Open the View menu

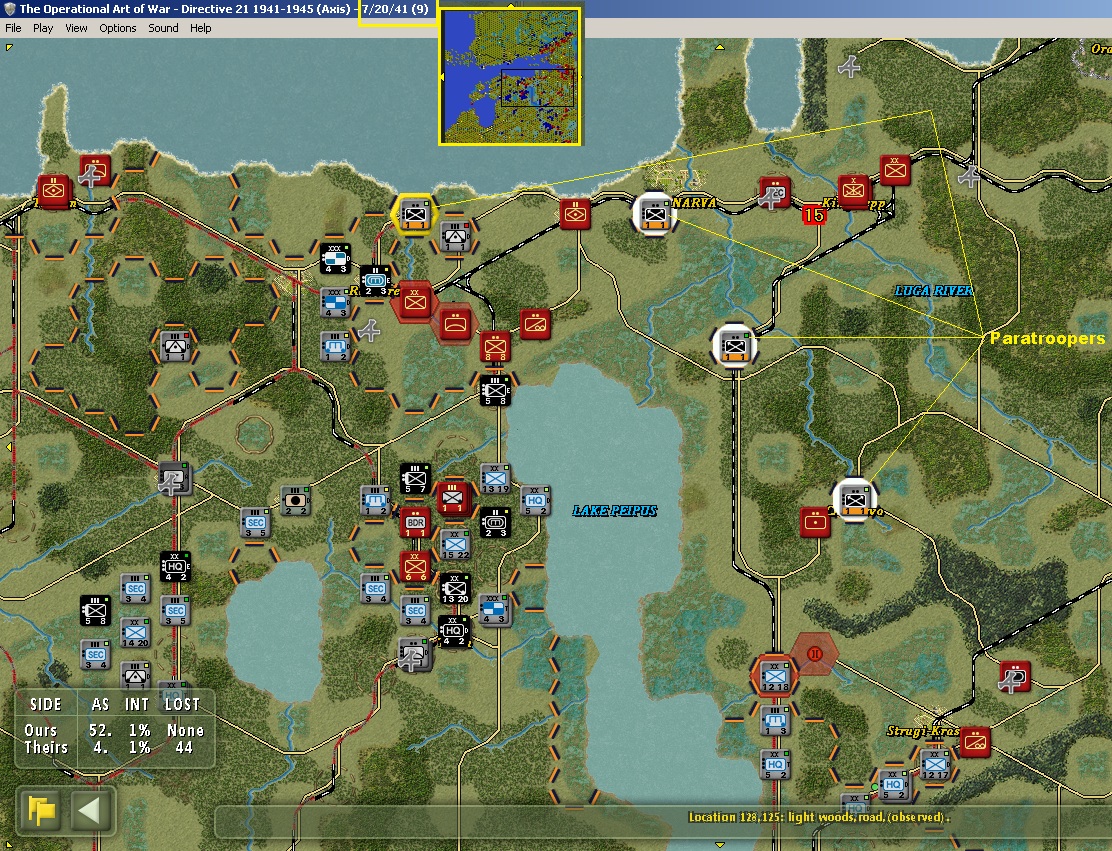76,28
